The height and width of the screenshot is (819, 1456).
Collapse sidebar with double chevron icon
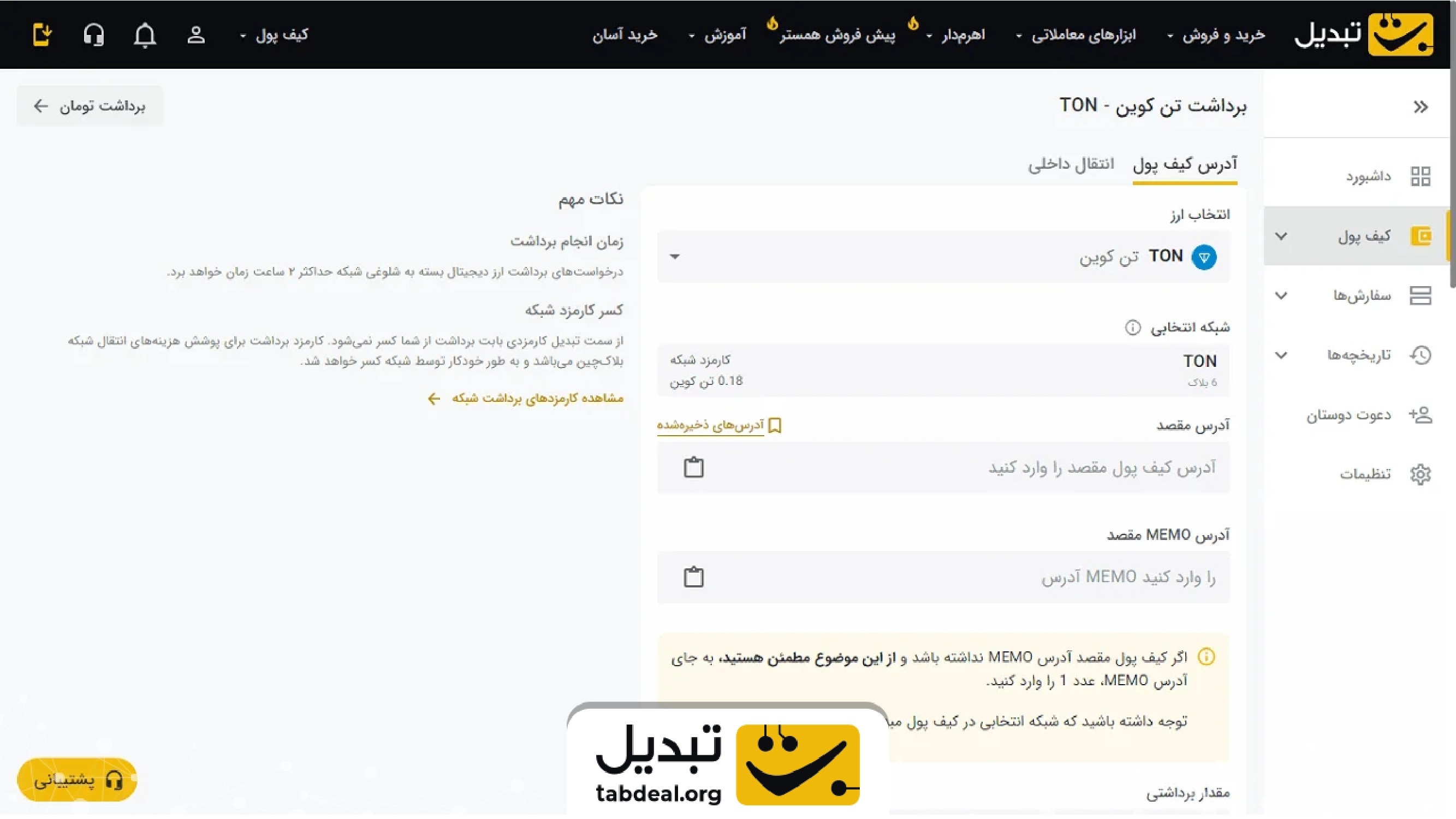click(x=1421, y=107)
